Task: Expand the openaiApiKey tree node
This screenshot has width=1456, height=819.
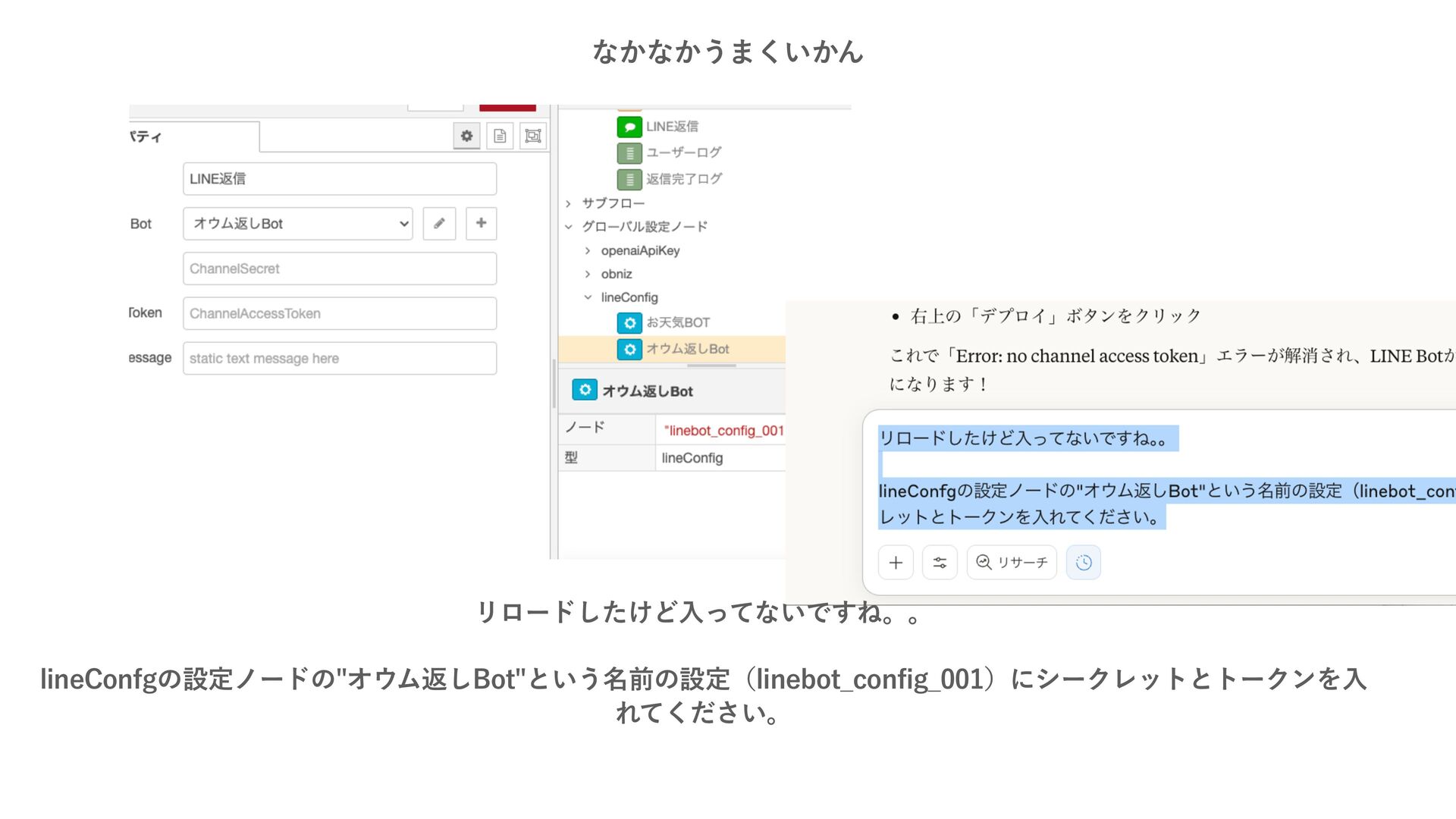Action: (x=588, y=251)
